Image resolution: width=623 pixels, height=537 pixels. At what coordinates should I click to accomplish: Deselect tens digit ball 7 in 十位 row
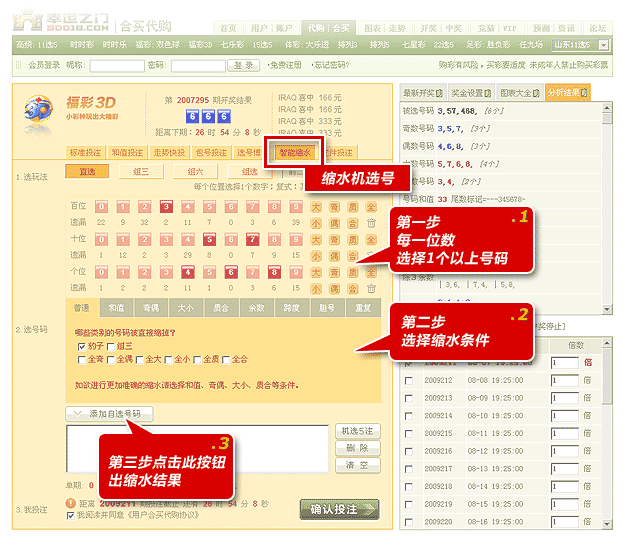point(252,239)
